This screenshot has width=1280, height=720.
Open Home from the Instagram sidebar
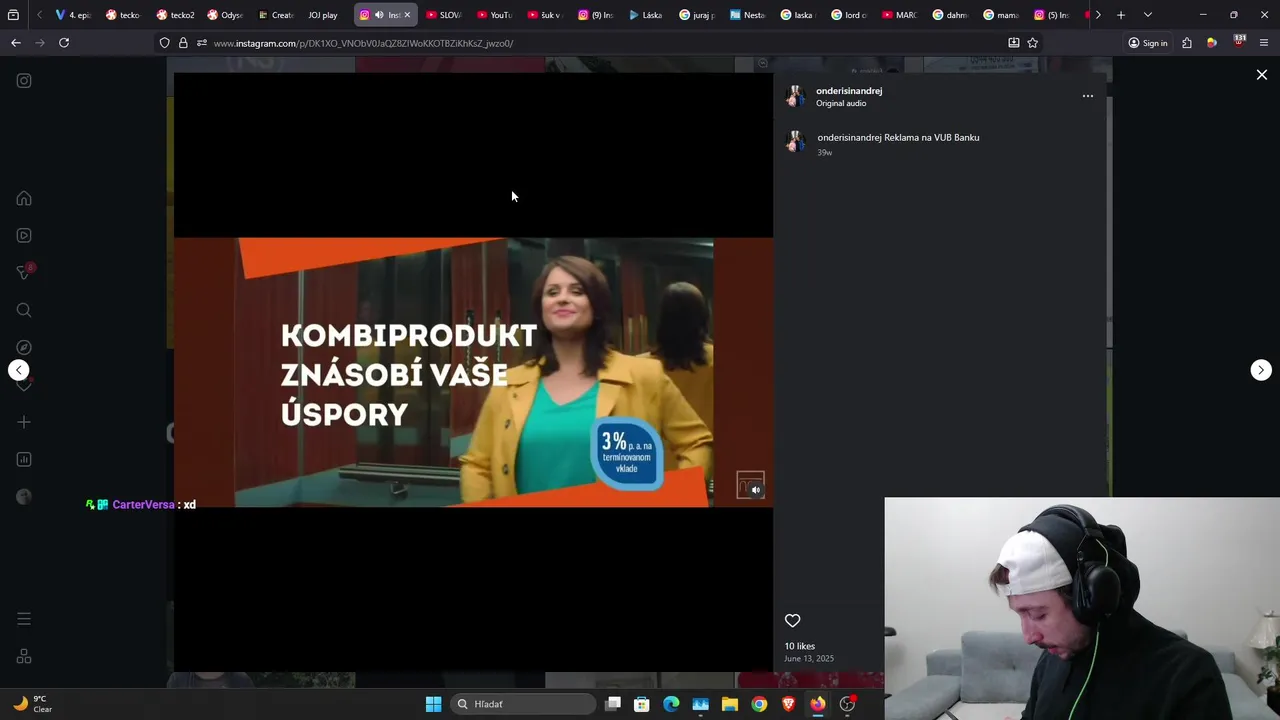(x=24, y=198)
